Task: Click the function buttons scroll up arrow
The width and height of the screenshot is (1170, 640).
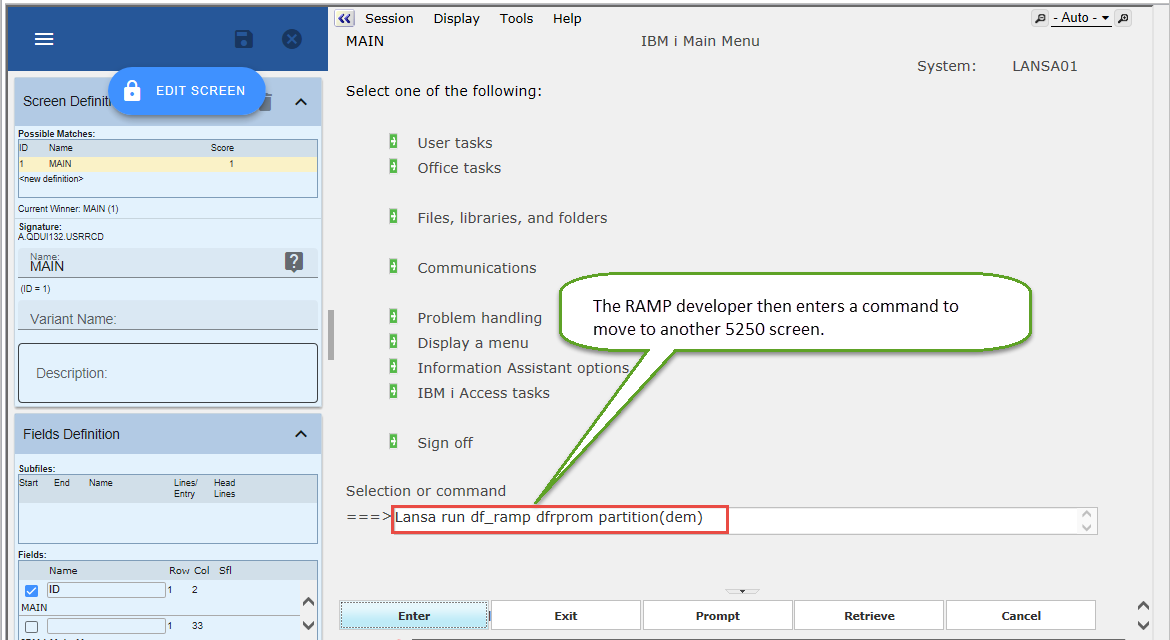Action: tap(1142, 606)
